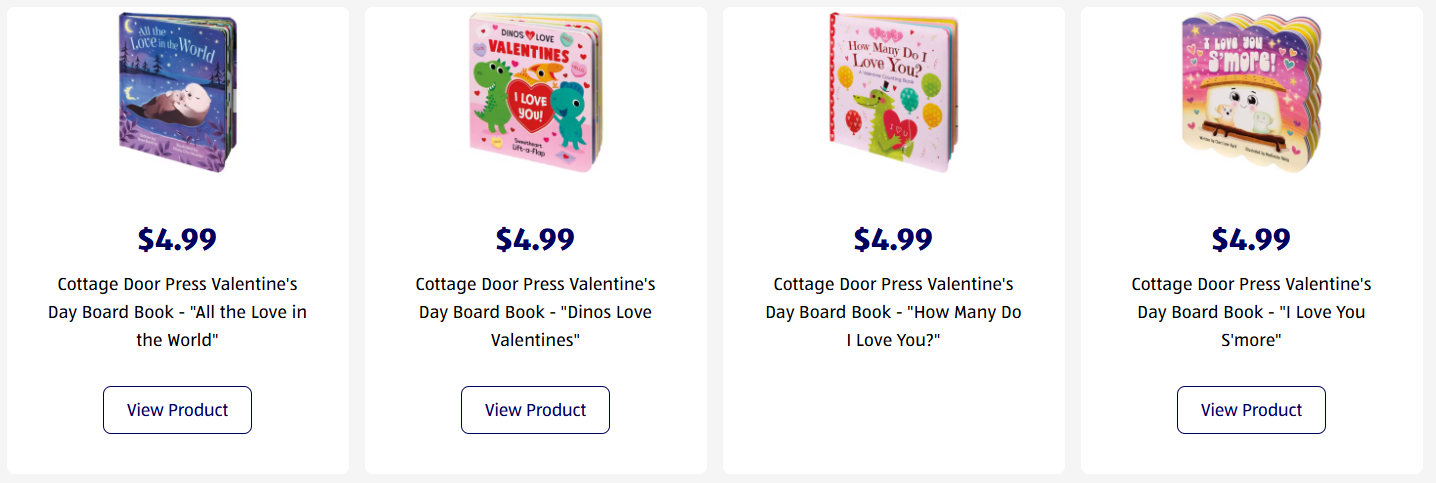
Task: Click the I Love You S'more book cover
Action: click(1250, 92)
